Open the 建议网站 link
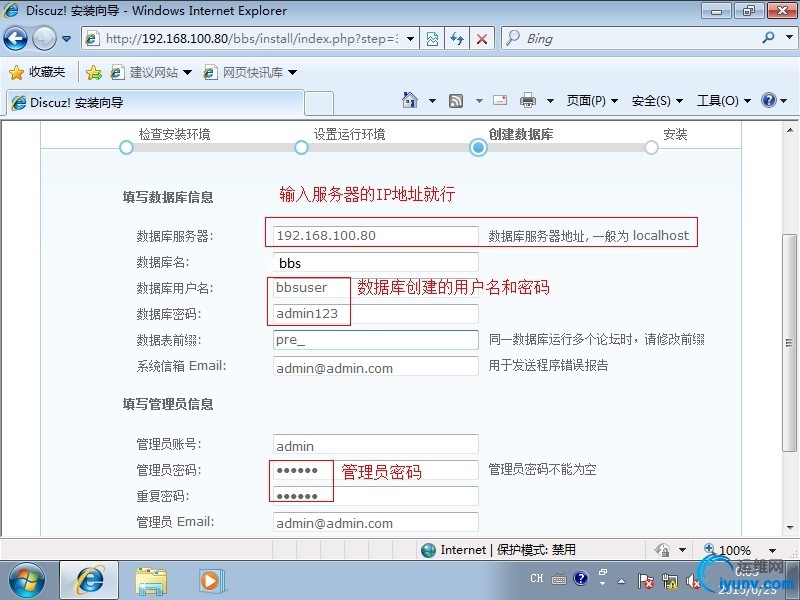The width and height of the screenshot is (800, 600). click(x=151, y=73)
